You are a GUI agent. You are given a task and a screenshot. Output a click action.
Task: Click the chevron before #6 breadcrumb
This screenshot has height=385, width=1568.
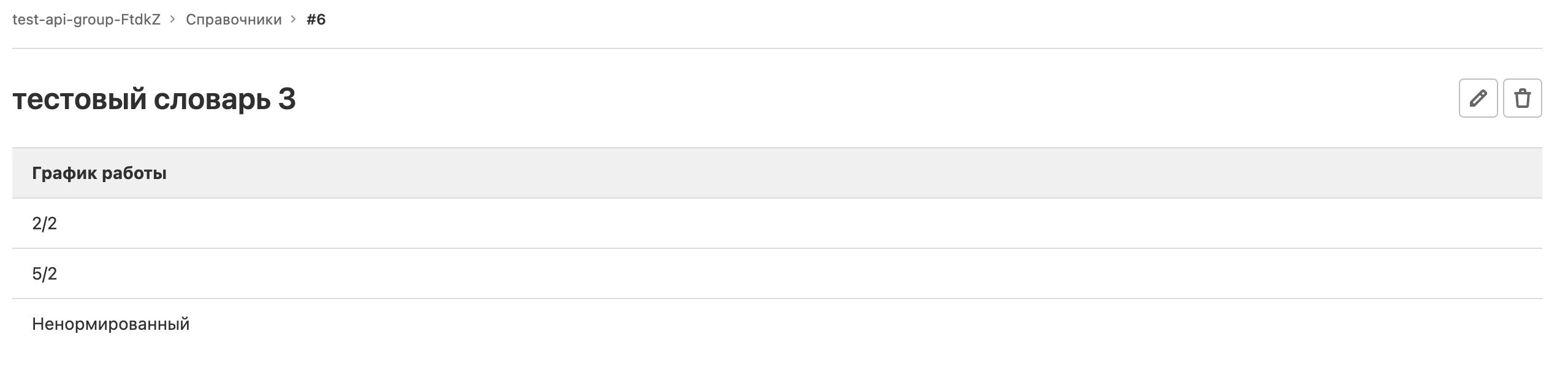[x=294, y=20]
